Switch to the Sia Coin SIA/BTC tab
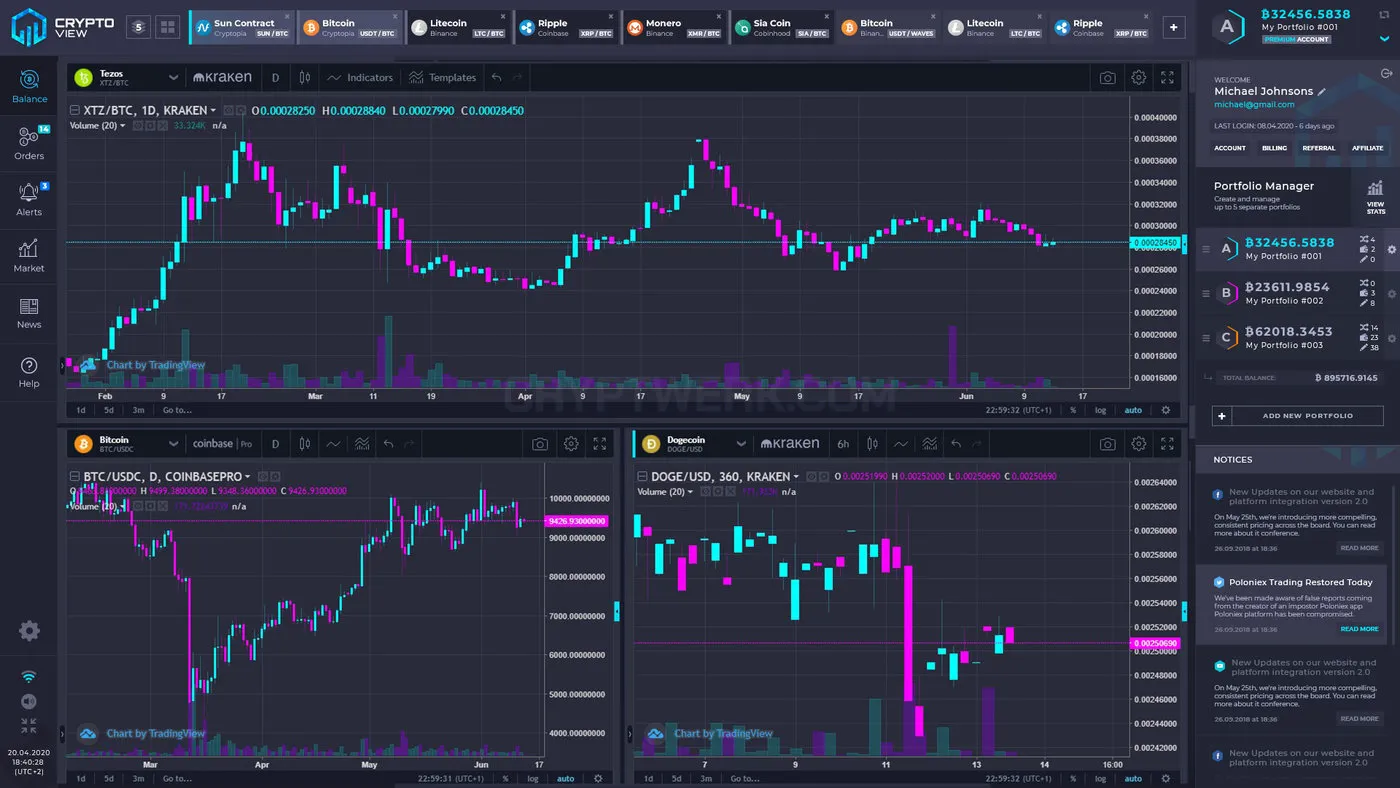1400x788 pixels. [x=782, y=27]
